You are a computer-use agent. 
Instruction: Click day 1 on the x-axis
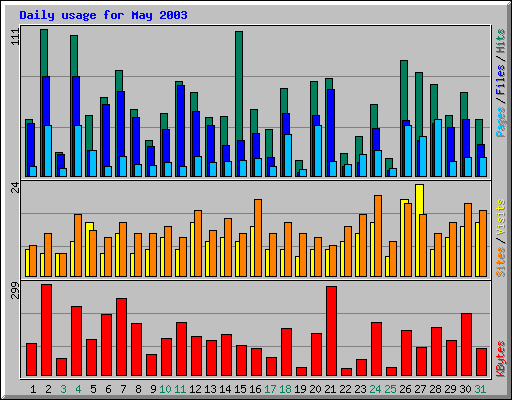[33, 389]
